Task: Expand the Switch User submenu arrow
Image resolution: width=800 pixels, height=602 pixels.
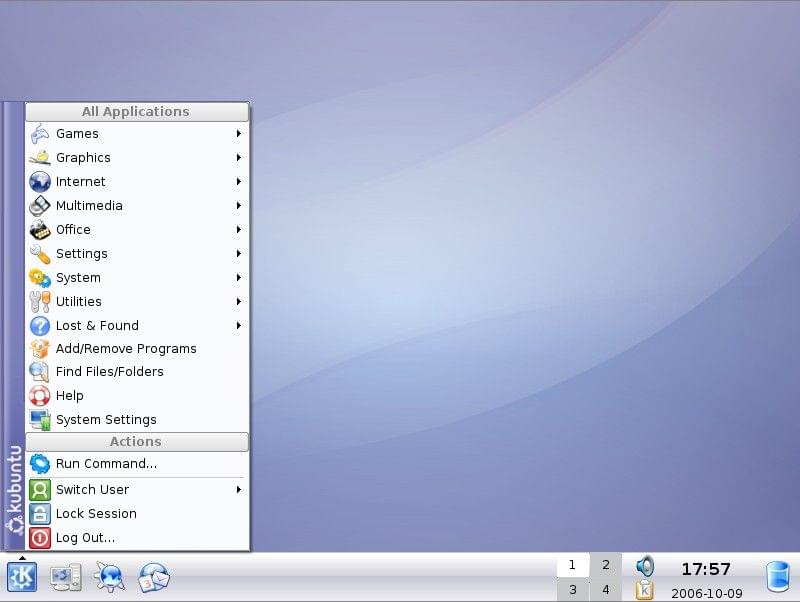Action: tap(239, 490)
